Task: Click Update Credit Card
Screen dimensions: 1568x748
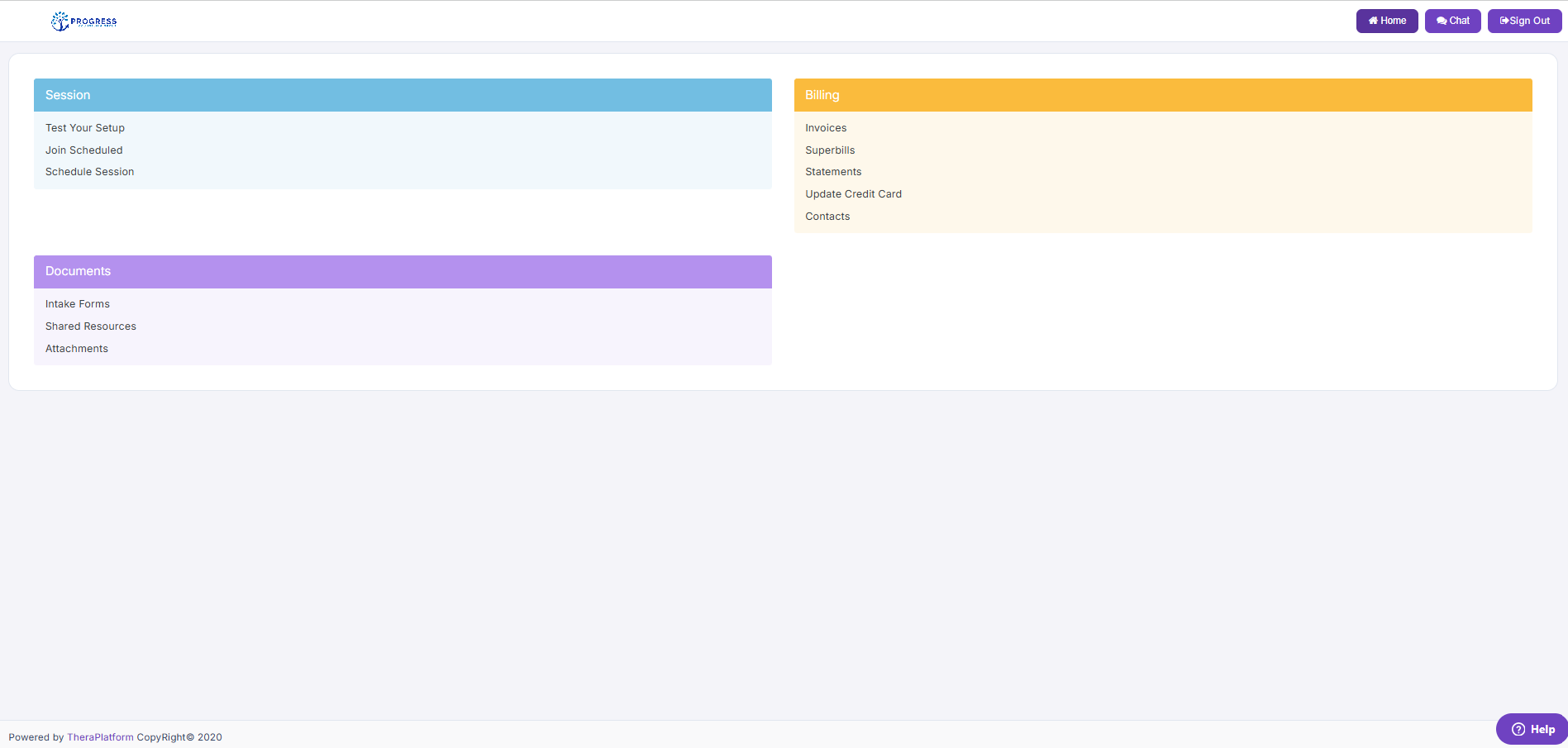Action: (853, 194)
